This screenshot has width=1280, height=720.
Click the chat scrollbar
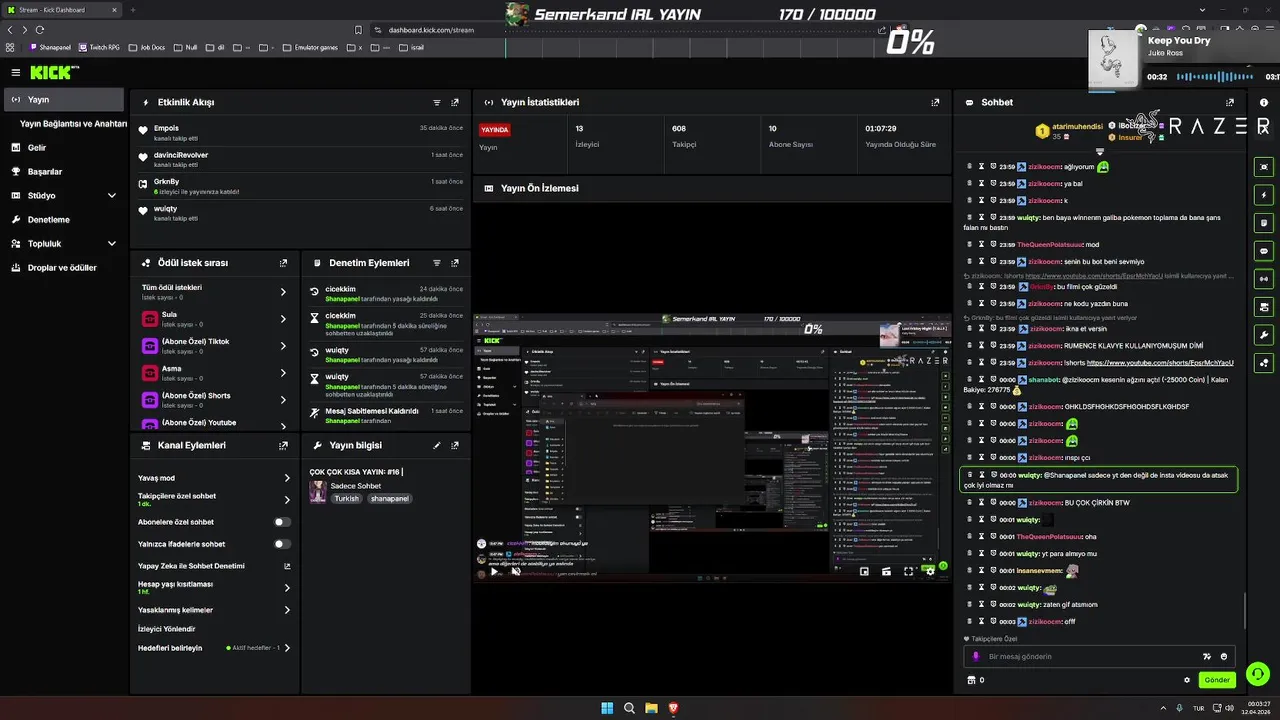point(1246,610)
